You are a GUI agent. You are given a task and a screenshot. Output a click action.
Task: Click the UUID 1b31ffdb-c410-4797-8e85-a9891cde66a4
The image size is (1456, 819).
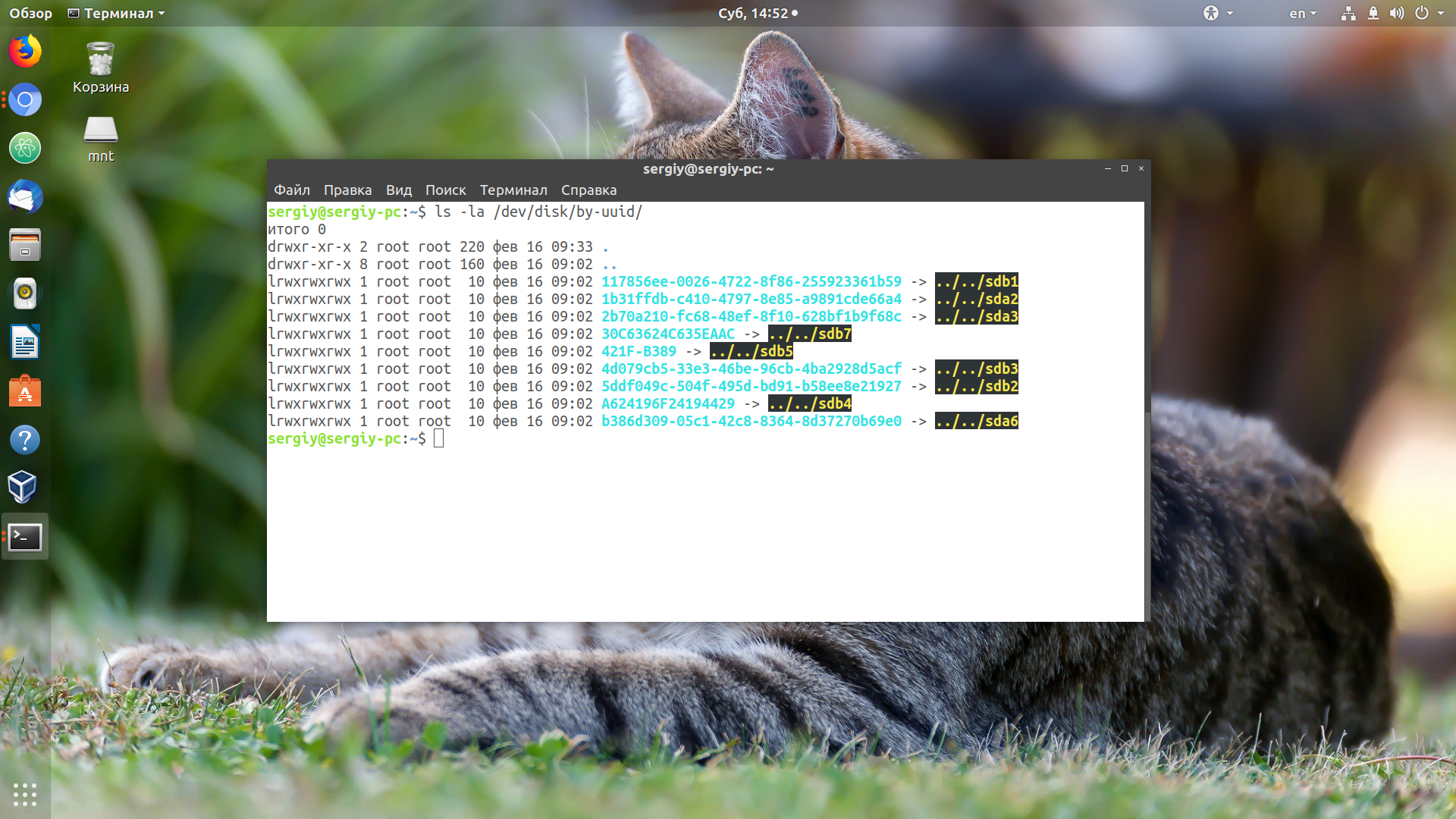pos(752,299)
